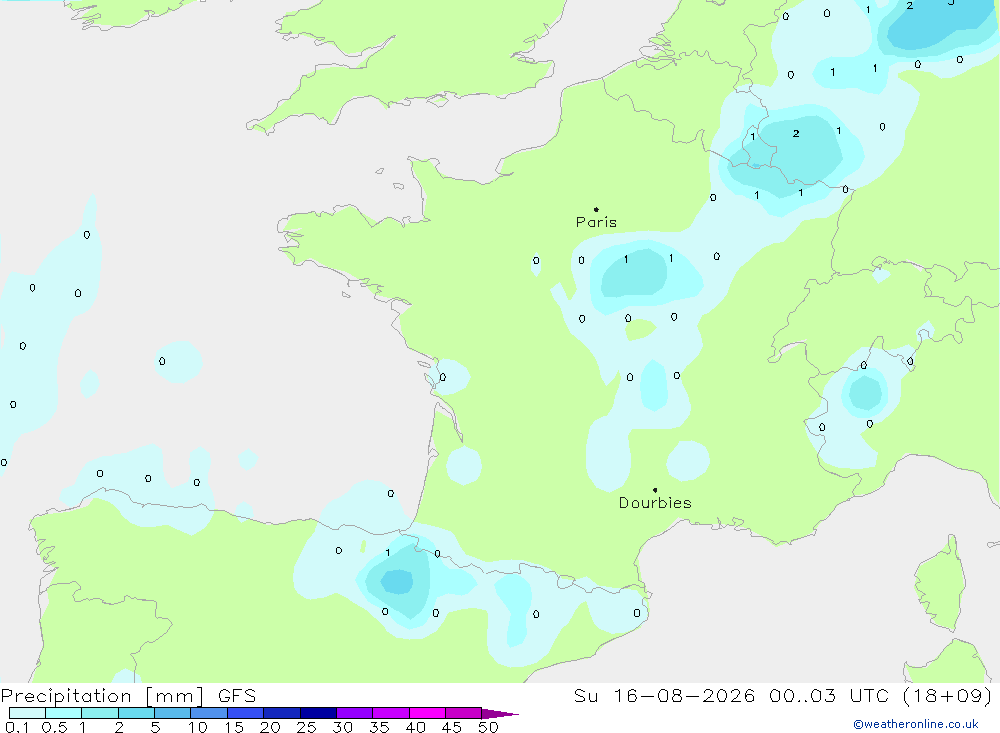
Task: Click the purple 30 mm legend swatch
Action: tap(355, 713)
